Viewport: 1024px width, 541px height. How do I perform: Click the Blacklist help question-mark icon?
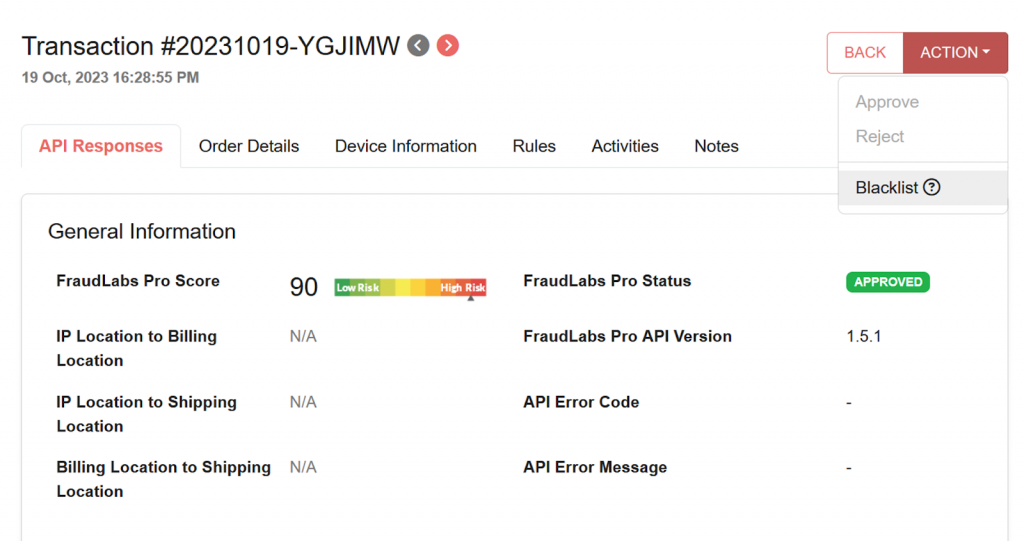(x=932, y=188)
